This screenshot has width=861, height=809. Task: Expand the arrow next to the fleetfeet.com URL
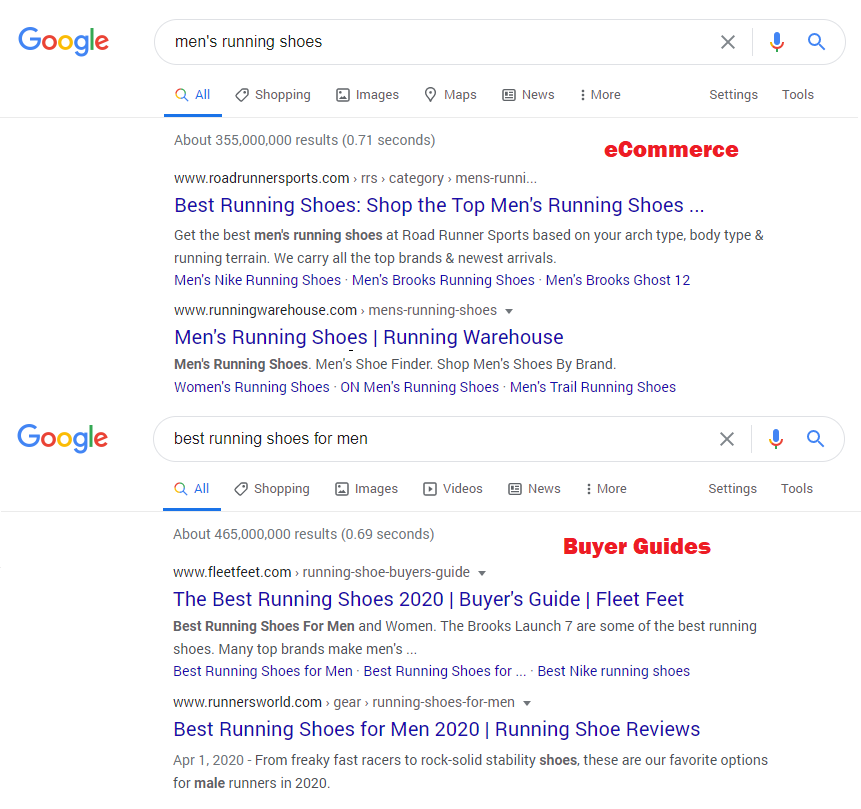coord(482,573)
